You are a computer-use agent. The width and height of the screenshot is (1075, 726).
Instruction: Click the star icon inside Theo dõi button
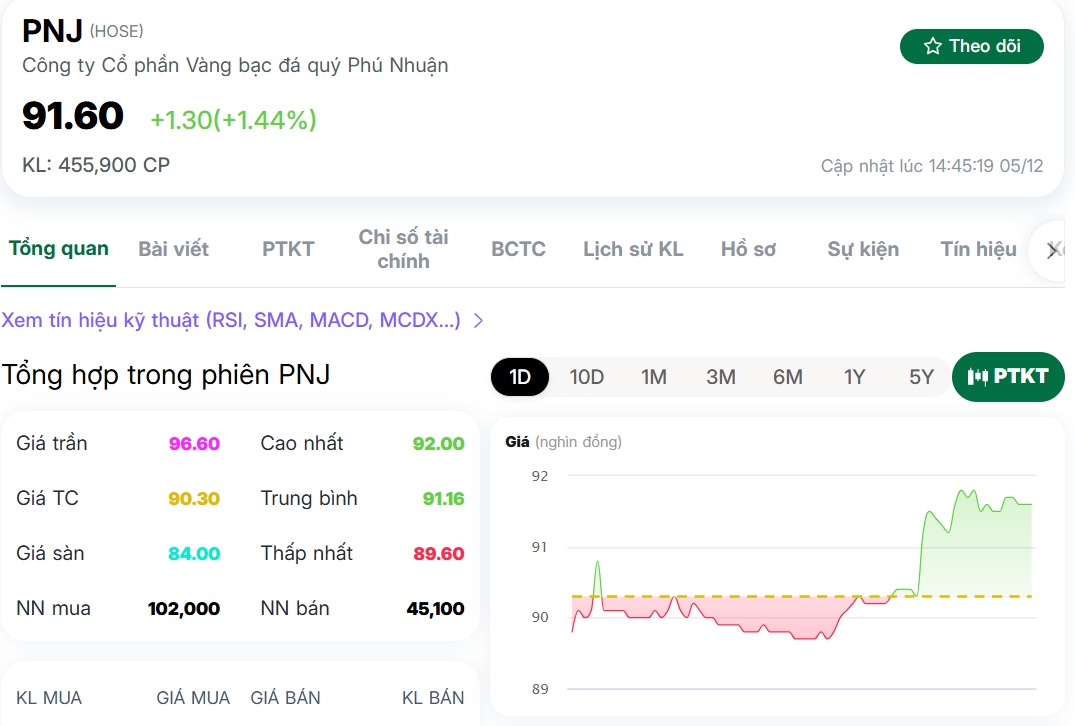(932, 46)
